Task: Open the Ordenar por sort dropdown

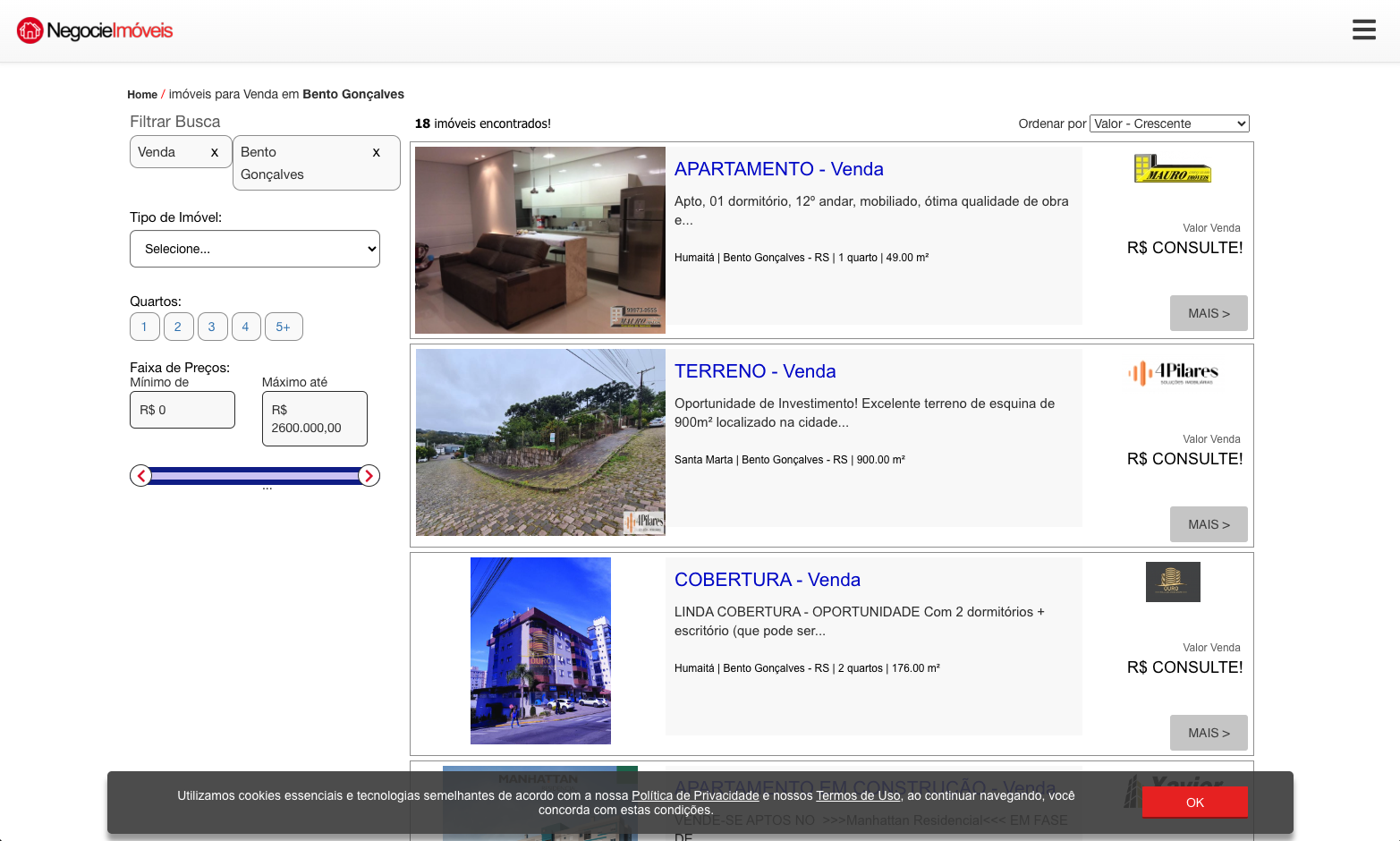Action: point(1169,123)
